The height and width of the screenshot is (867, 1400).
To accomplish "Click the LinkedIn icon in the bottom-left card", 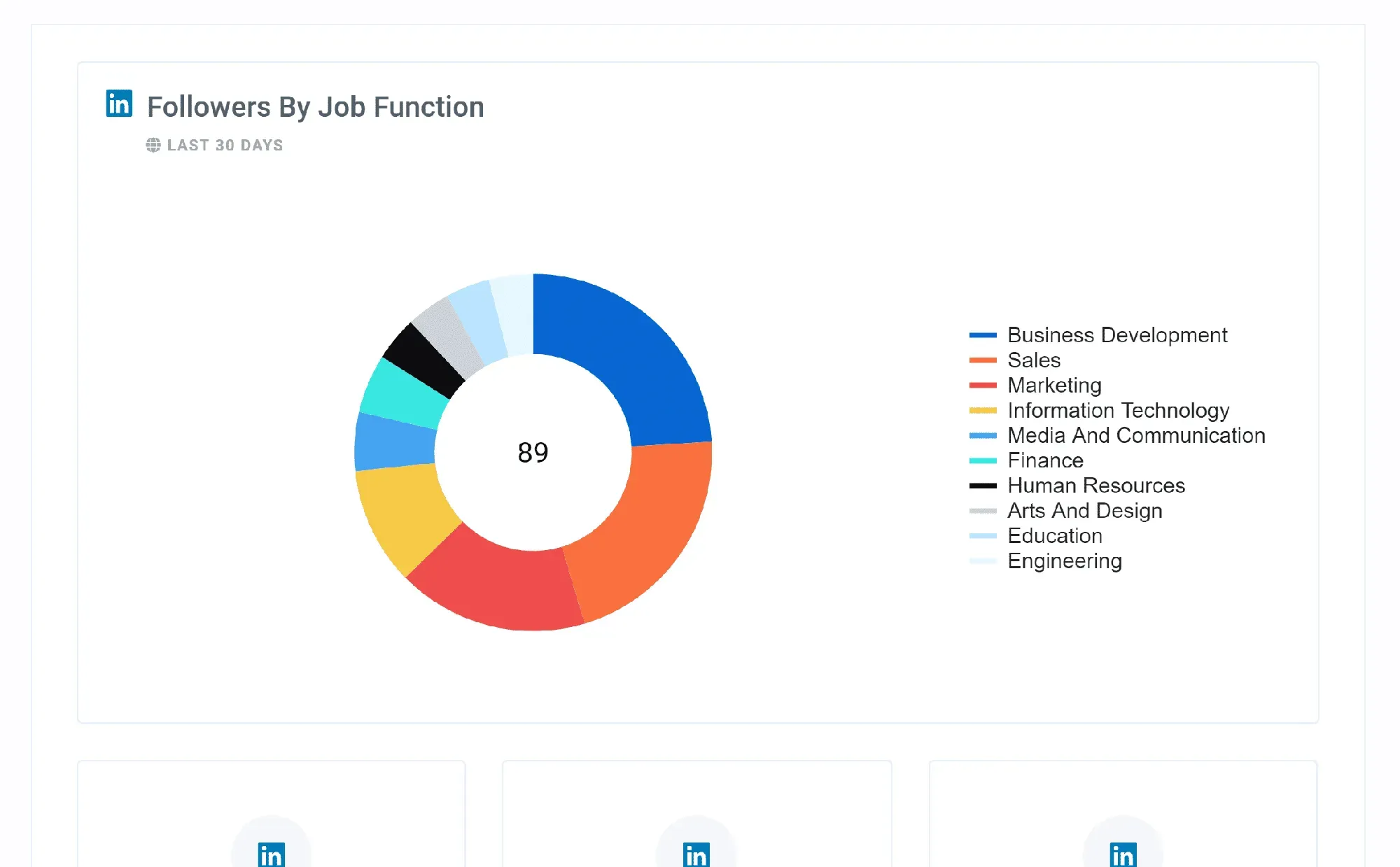I will click(271, 855).
